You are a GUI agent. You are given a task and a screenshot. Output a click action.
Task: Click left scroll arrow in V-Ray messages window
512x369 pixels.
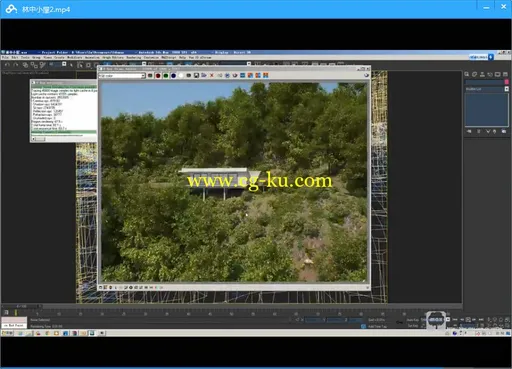point(34,139)
